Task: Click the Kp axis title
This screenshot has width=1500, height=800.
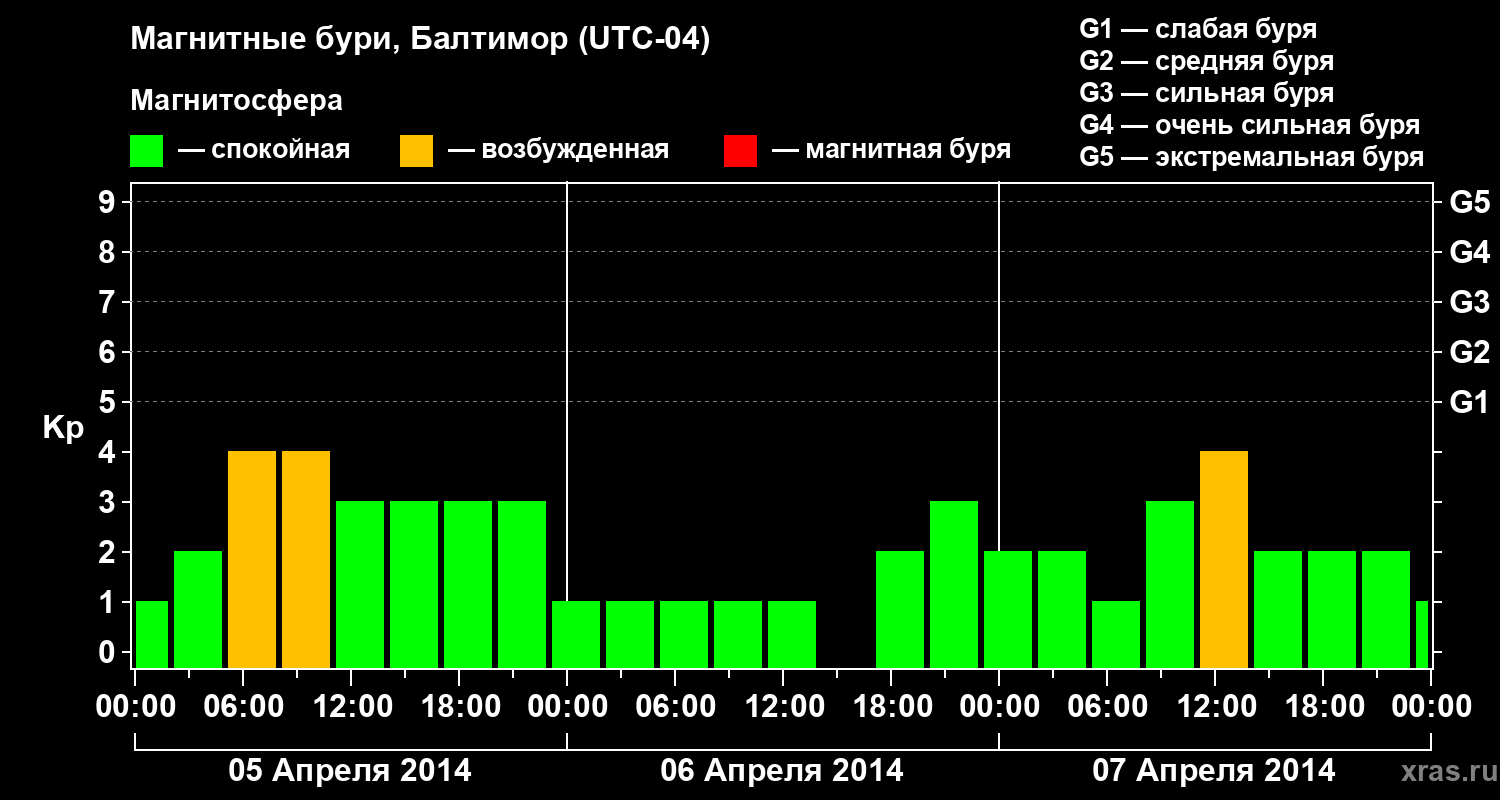Action: click(63, 429)
